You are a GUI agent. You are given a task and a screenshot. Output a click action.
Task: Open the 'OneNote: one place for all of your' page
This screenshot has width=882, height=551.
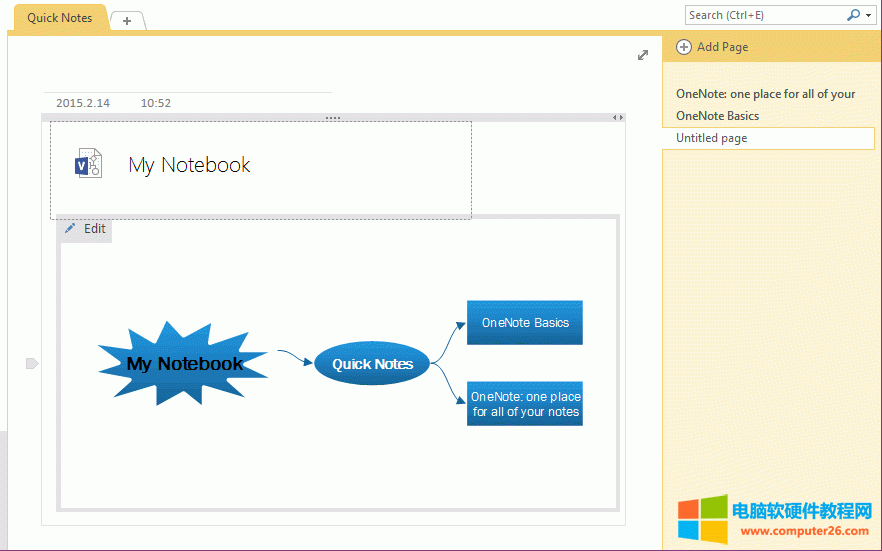(765, 94)
